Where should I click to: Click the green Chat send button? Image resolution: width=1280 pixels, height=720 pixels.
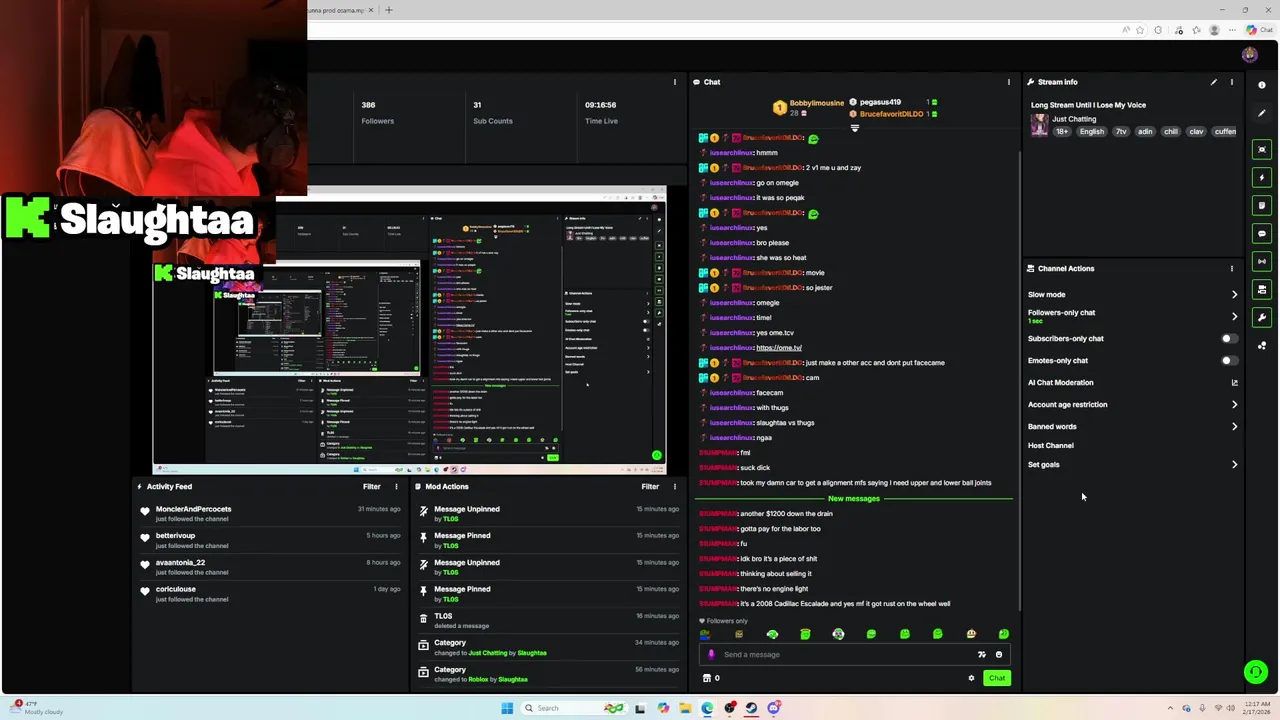point(997,678)
